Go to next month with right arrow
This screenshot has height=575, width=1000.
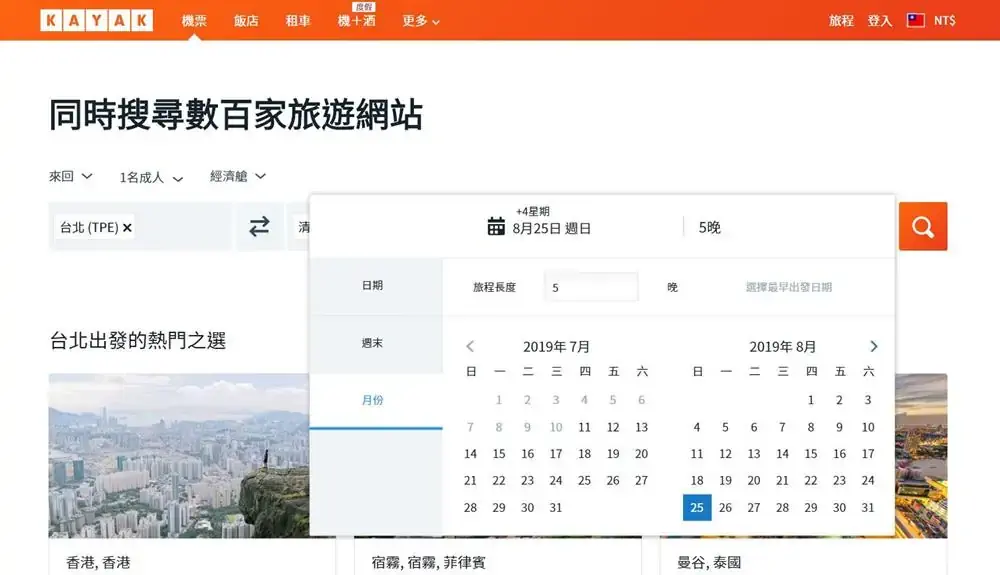point(874,346)
